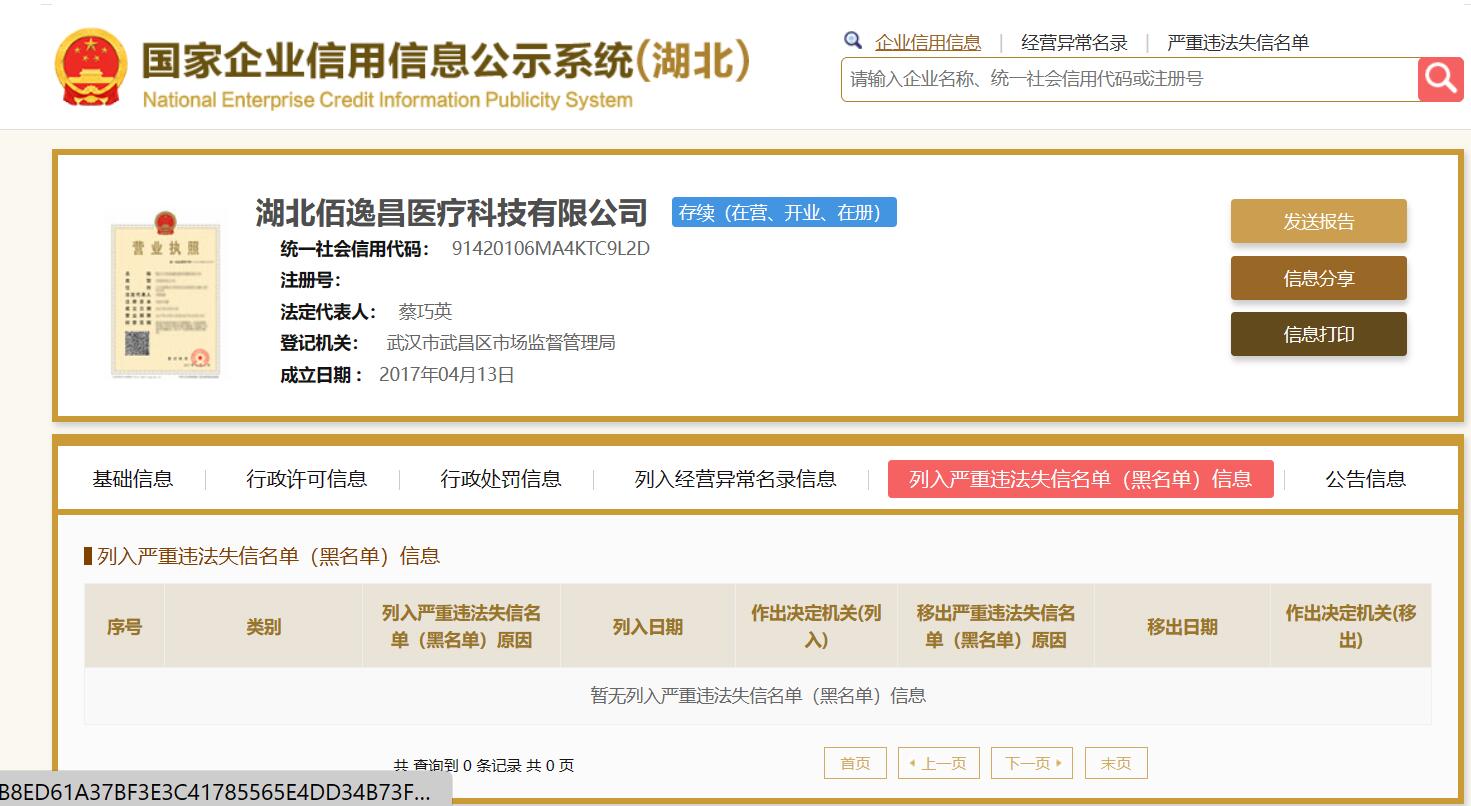Click the credit code 91420106MA4KTC9L2D
1471x806 pixels.
coord(551,249)
